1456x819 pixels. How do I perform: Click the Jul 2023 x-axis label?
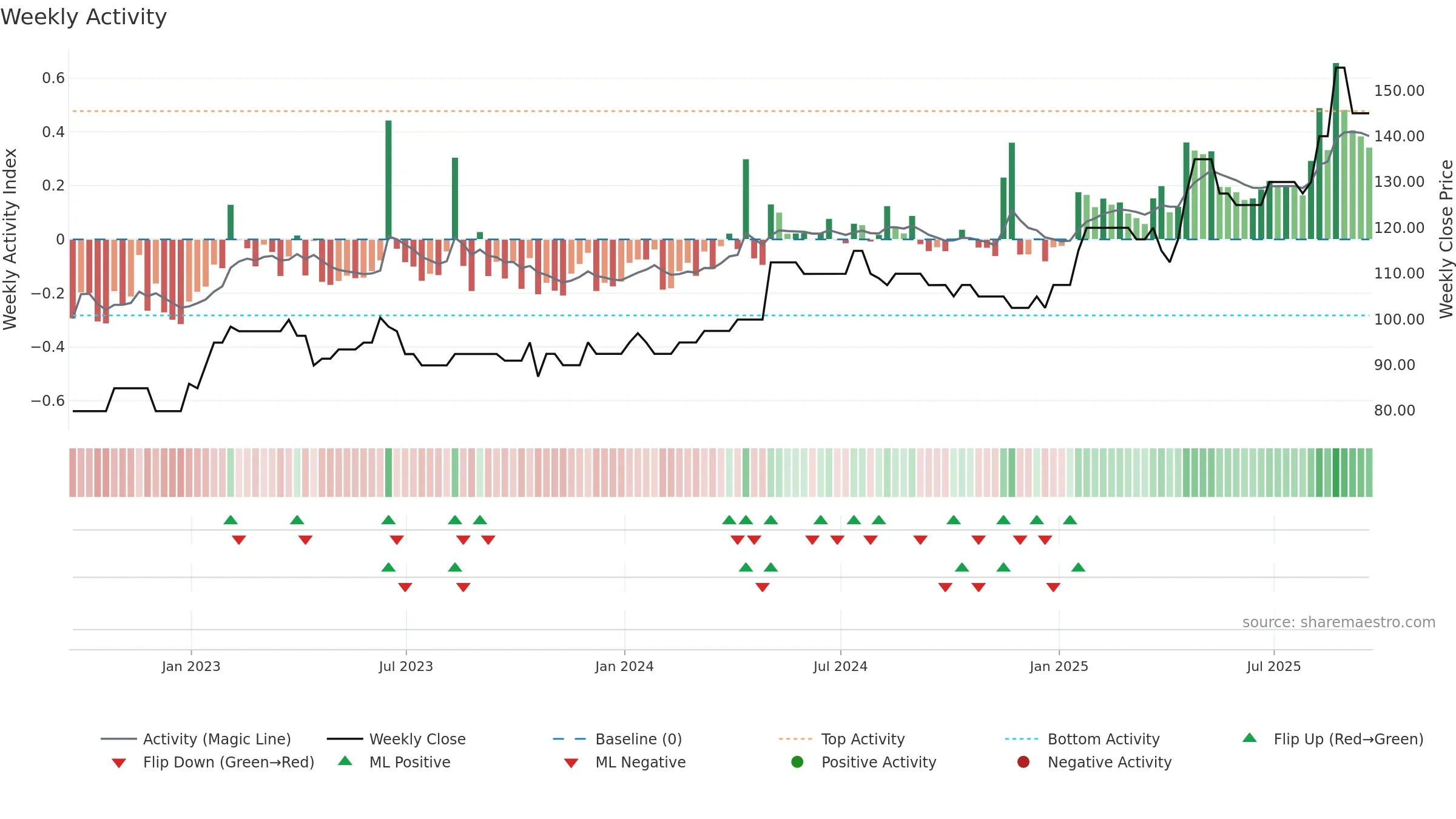[x=406, y=667]
